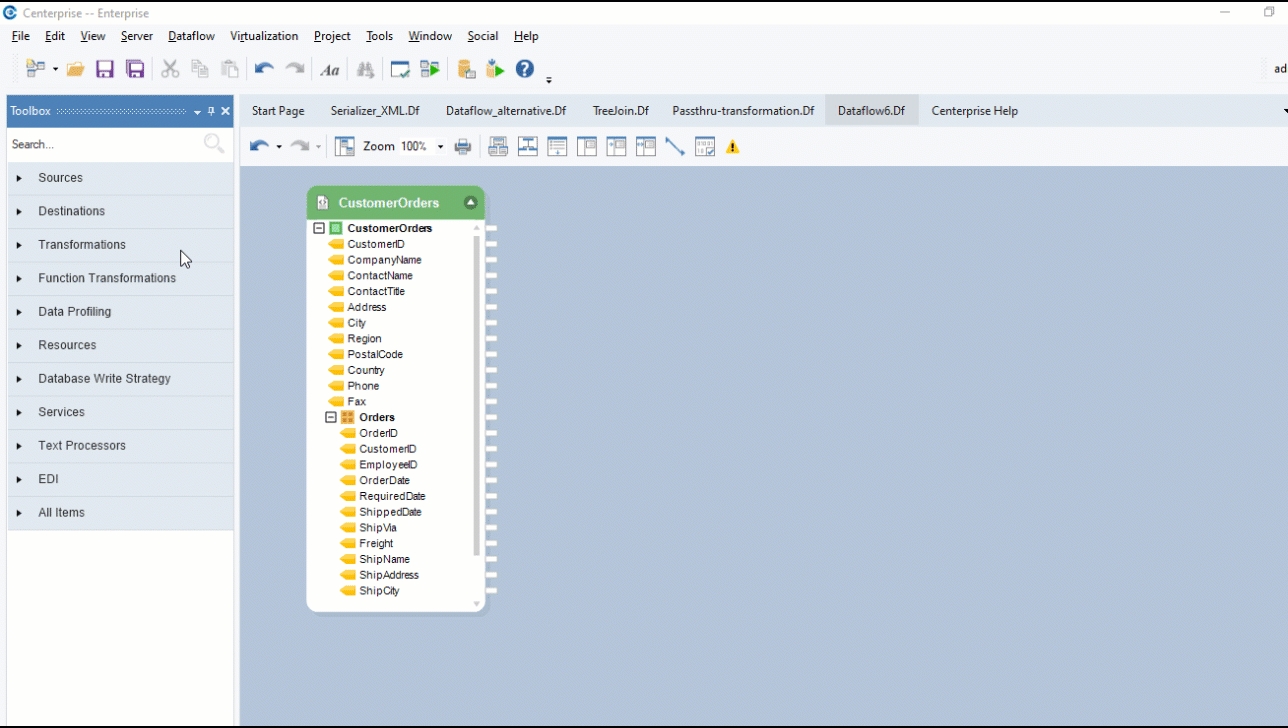Image resolution: width=1288 pixels, height=728 pixels.
Task: Click the binoculars find icon
Action: [x=365, y=69]
